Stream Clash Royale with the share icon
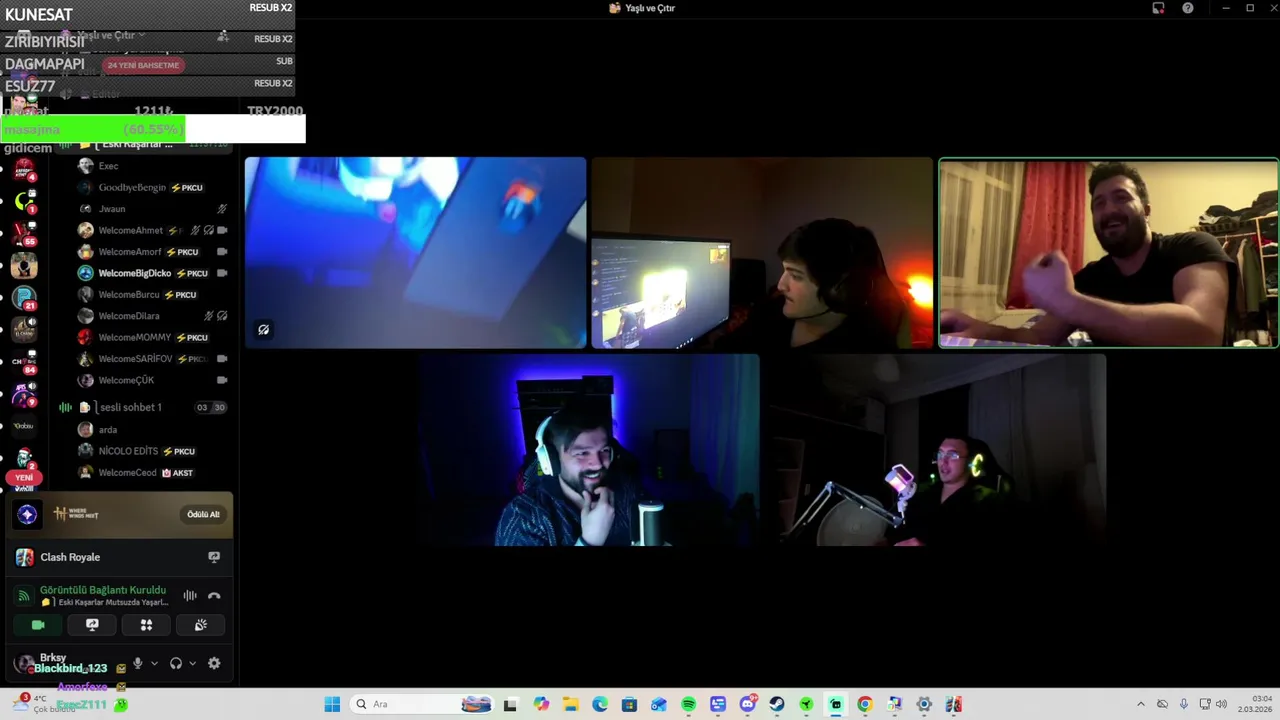Image resolution: width=1280 pixels, height=720 pixels. pos(214,557)
